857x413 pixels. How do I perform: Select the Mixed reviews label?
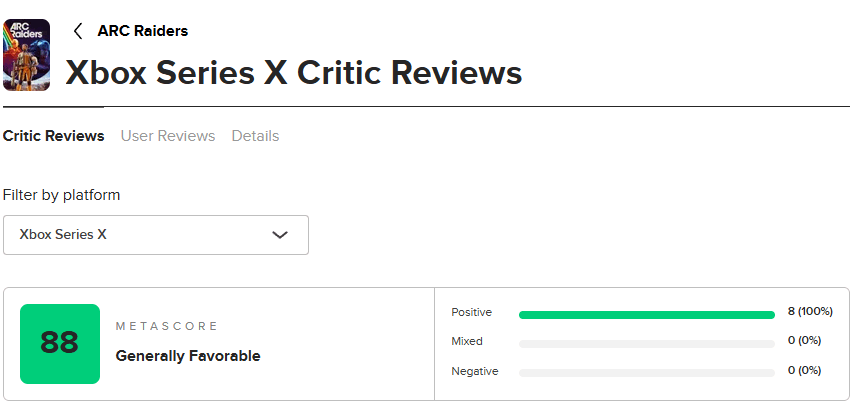pos(467,342)
